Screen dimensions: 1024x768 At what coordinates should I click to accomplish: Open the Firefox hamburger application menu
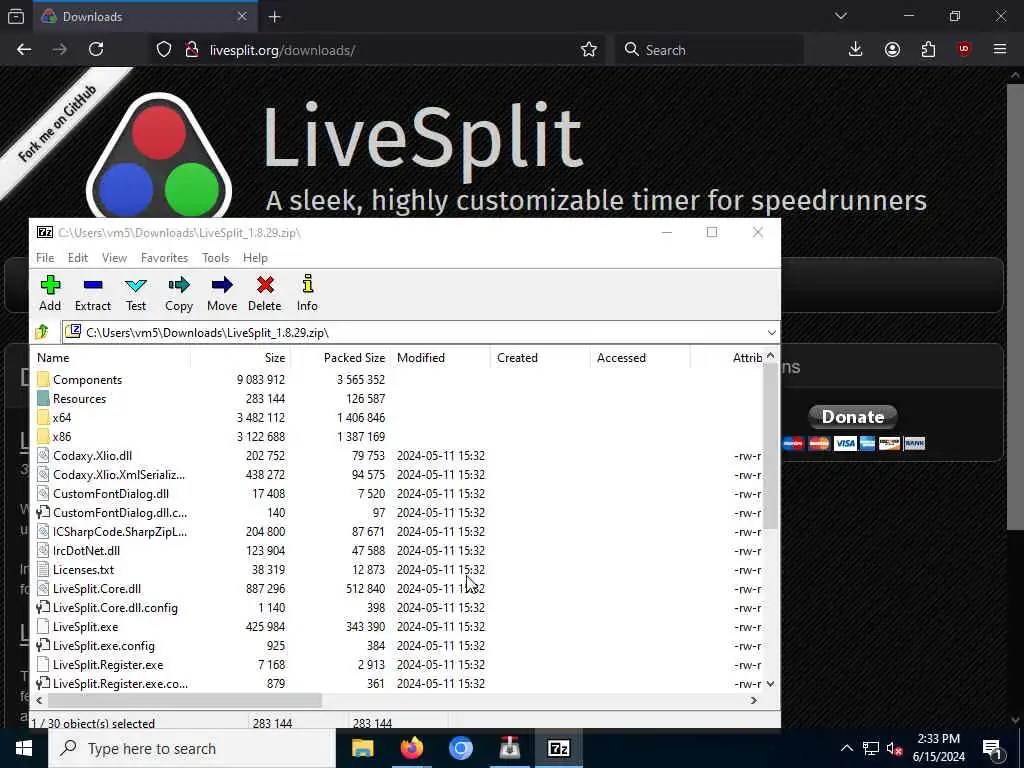tap(1000, 50)
